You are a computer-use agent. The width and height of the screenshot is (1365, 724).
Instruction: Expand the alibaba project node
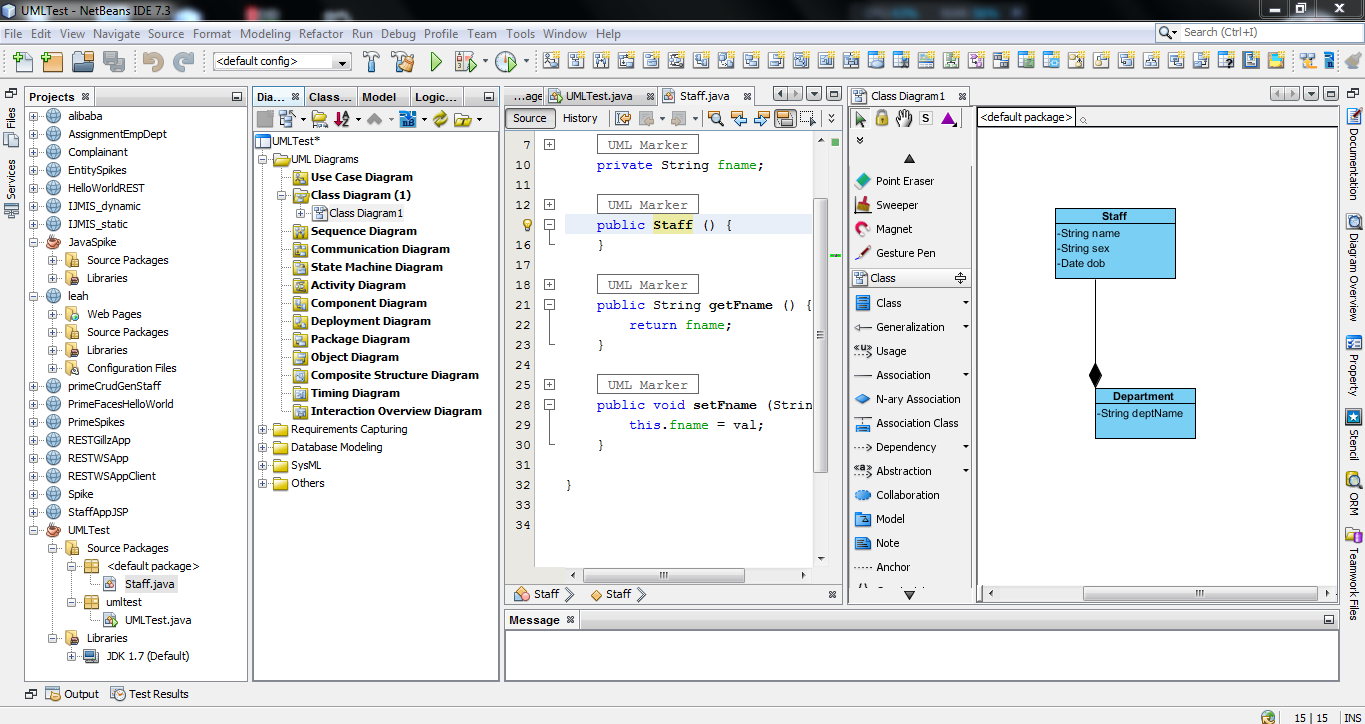(33, 116)
